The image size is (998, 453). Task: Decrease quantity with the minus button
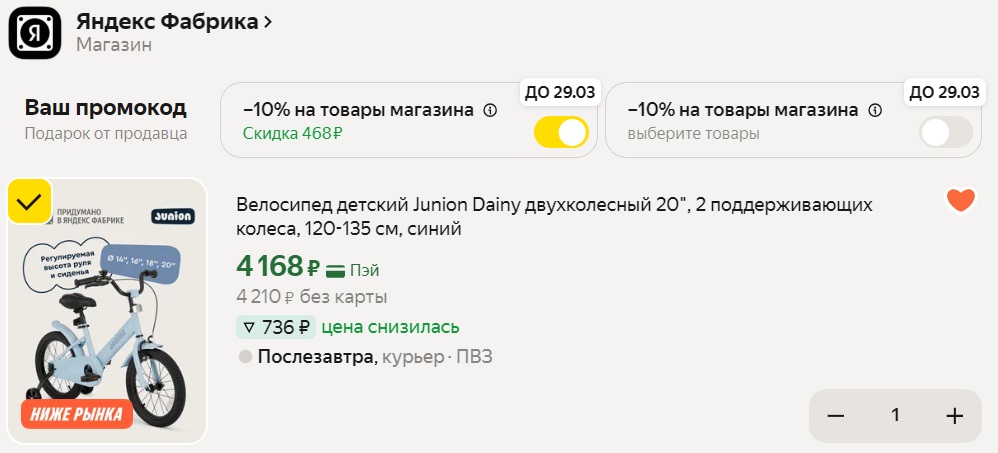click(836, 416)
